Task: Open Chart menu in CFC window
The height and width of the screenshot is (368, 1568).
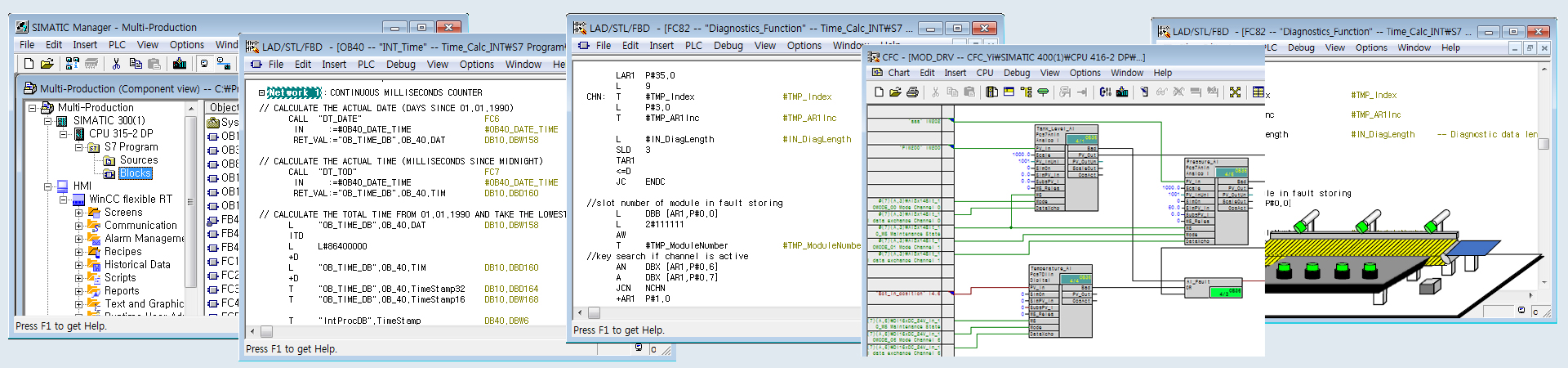Action: (899, 73)
